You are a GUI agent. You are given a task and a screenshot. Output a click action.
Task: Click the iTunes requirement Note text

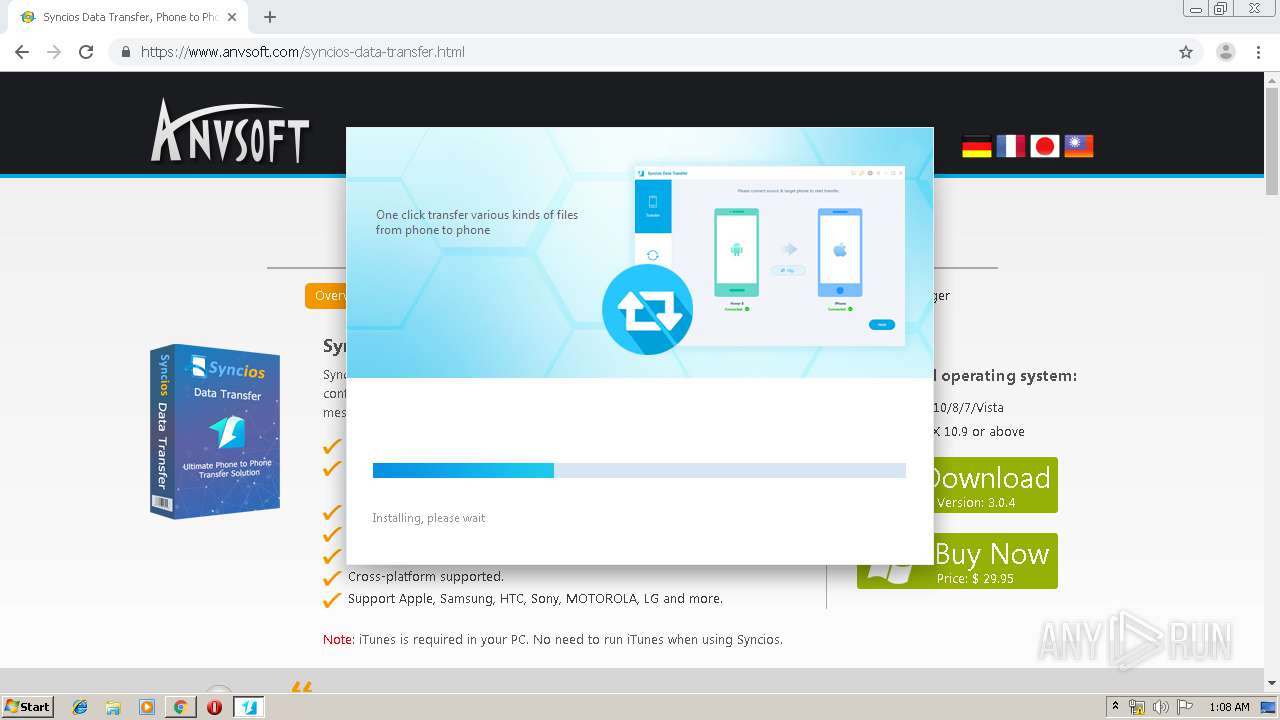(553, 639)
